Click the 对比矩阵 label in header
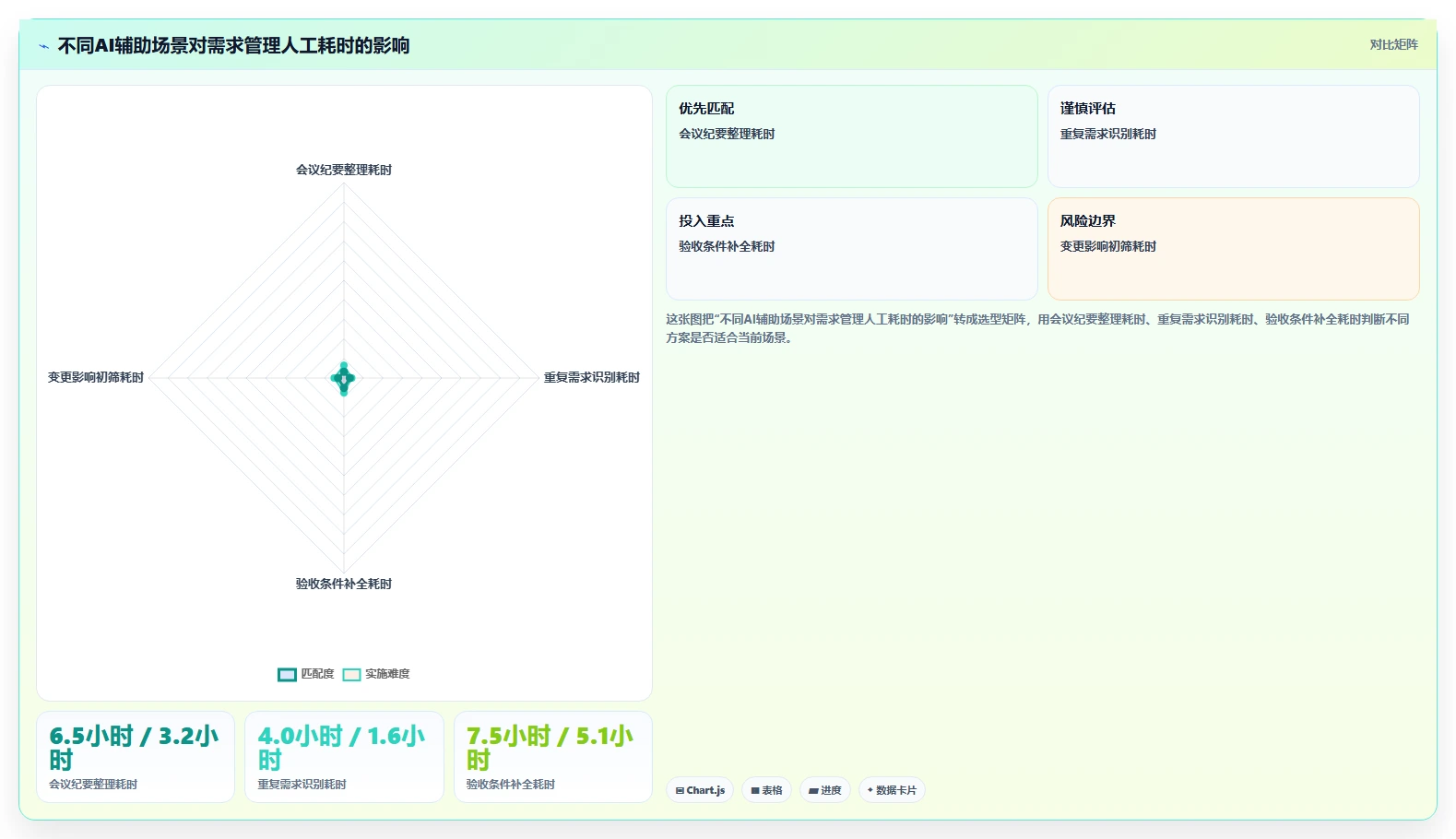 click(1393, 44)
